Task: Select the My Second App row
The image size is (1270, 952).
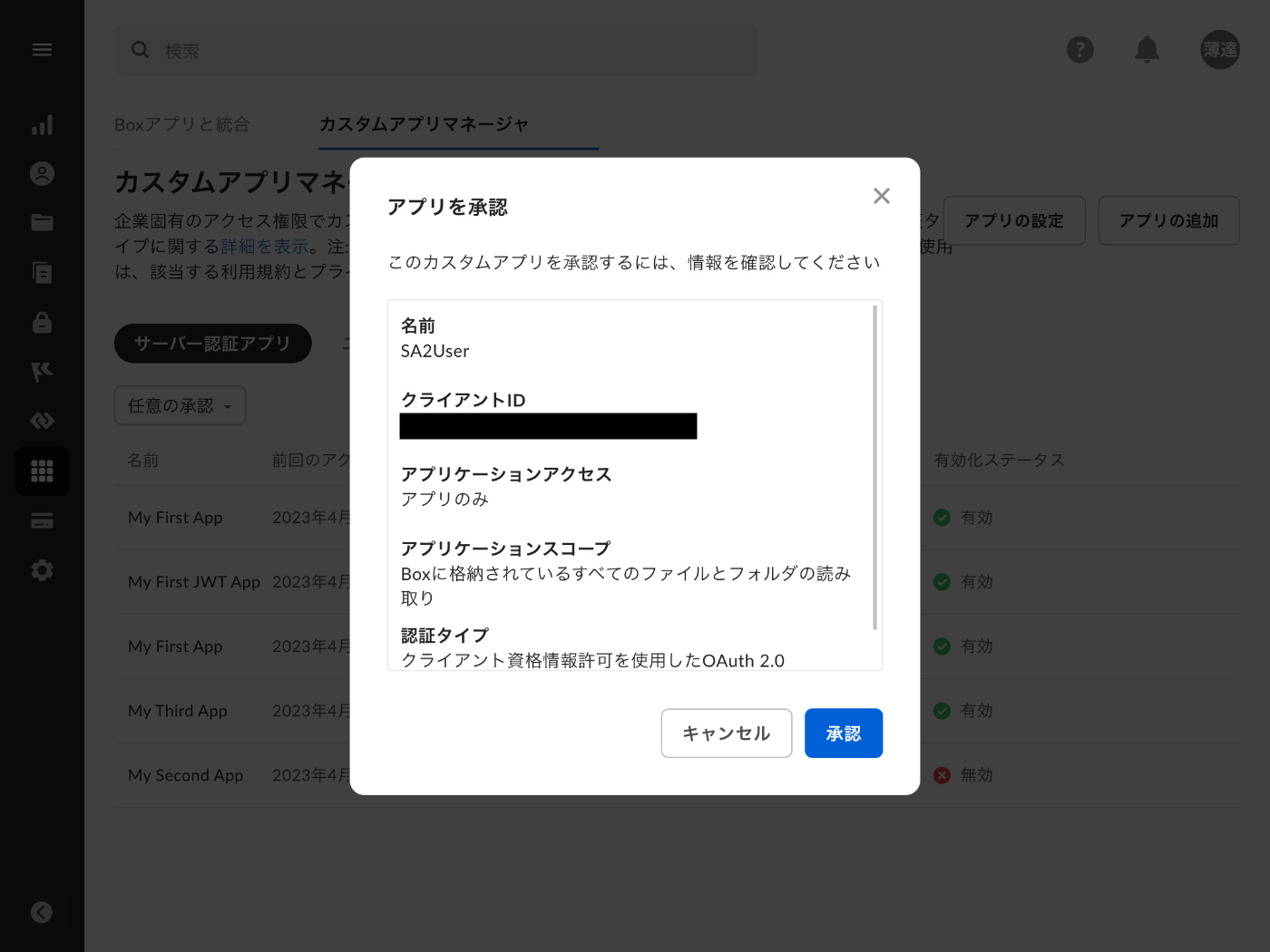Action: pyautogui.click(x=677, y=775)
